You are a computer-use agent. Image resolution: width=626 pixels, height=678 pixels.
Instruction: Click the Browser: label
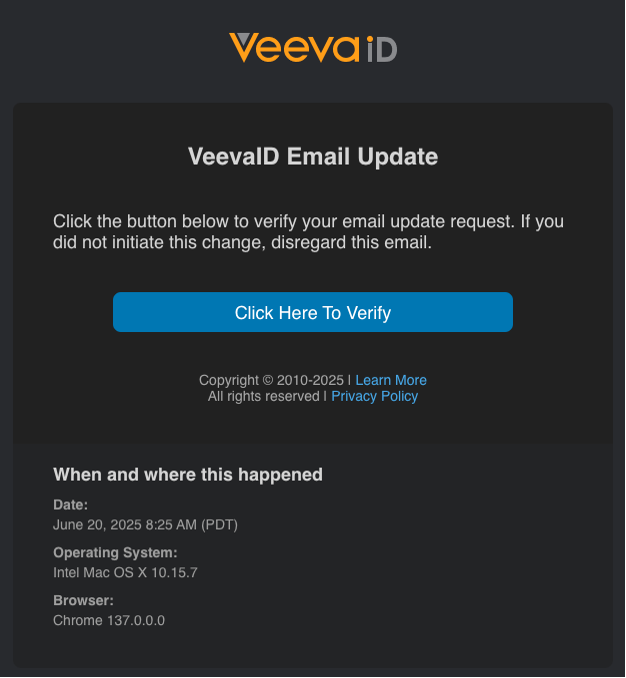click(x=83, y=600)
